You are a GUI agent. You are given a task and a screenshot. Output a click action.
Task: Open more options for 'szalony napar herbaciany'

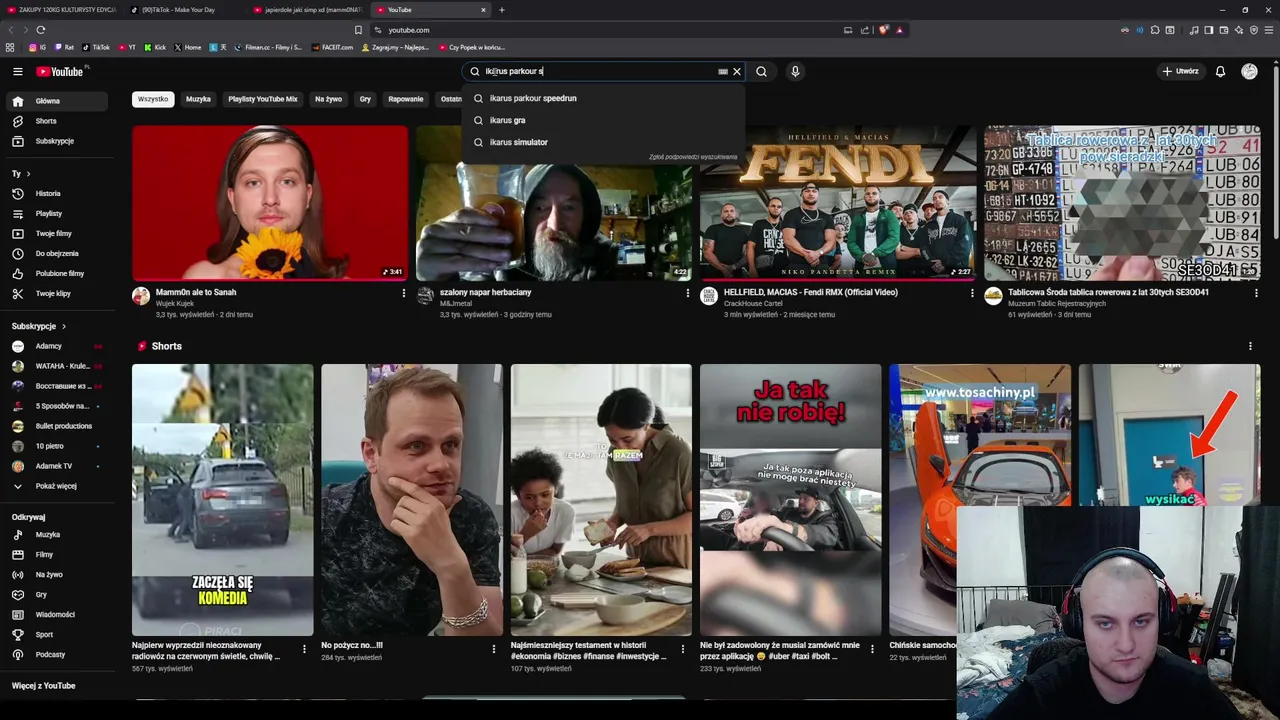click(x=688, y=293)
